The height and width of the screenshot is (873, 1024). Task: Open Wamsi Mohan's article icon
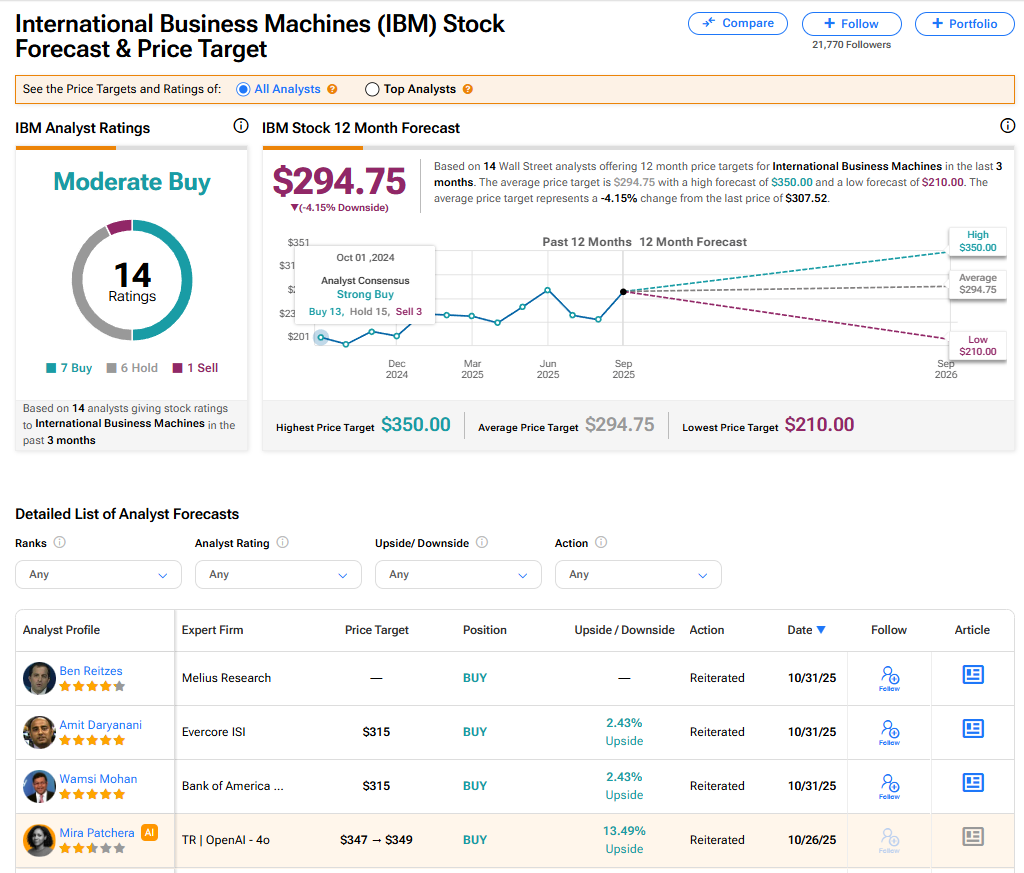pyautogui.click(x=972, y=783)
